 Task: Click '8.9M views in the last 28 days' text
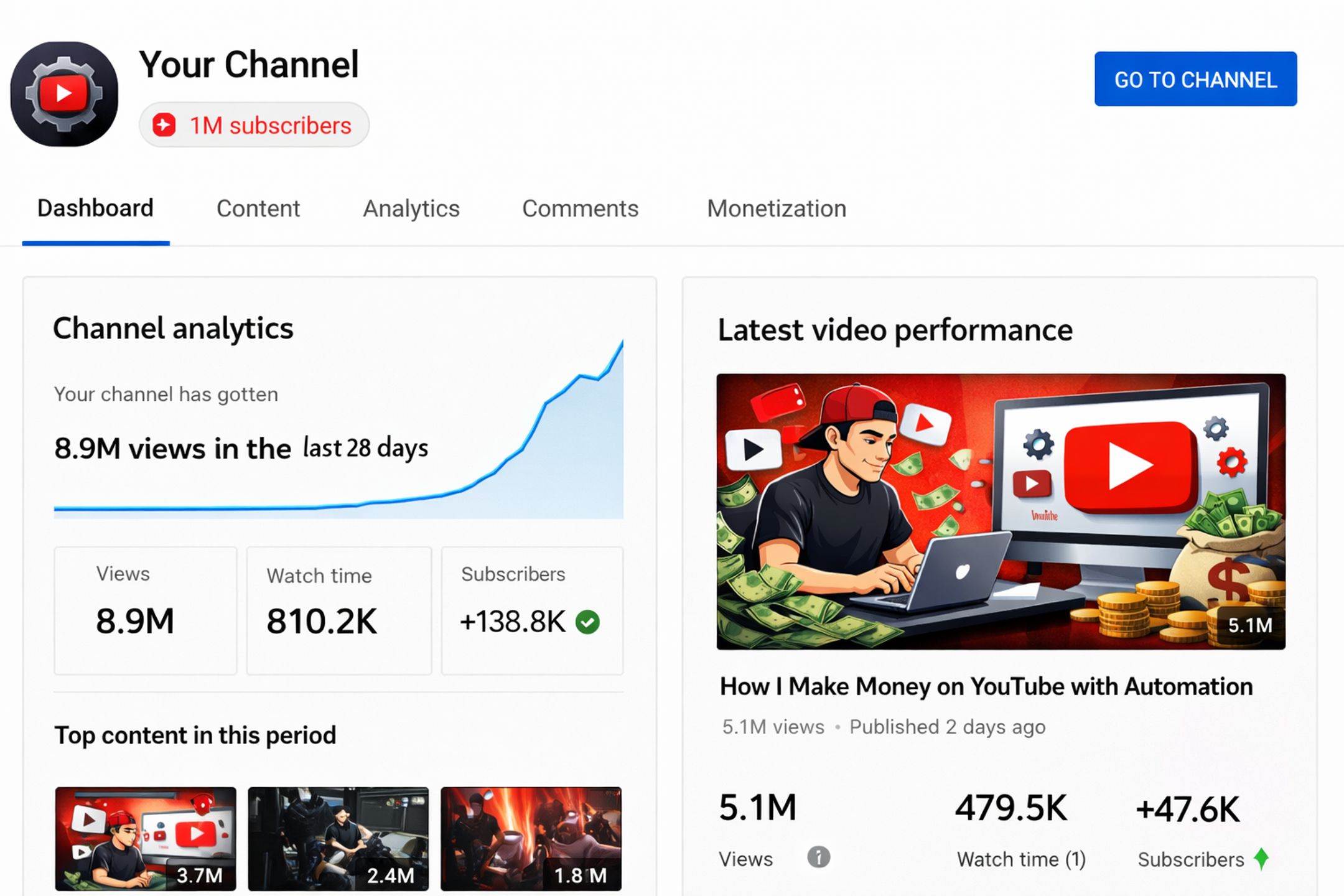point(241,448)
